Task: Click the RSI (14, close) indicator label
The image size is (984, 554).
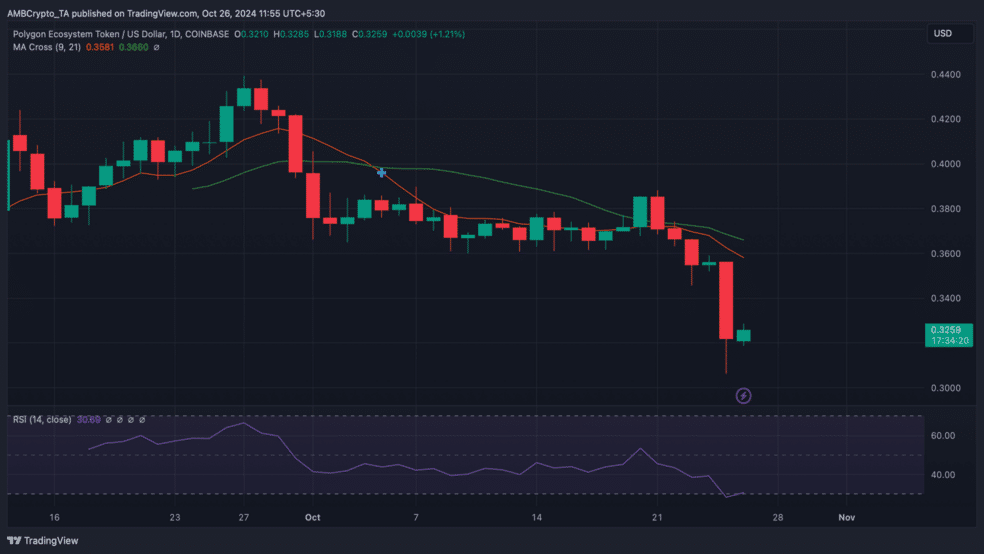Action: click(x=42, y=420)
